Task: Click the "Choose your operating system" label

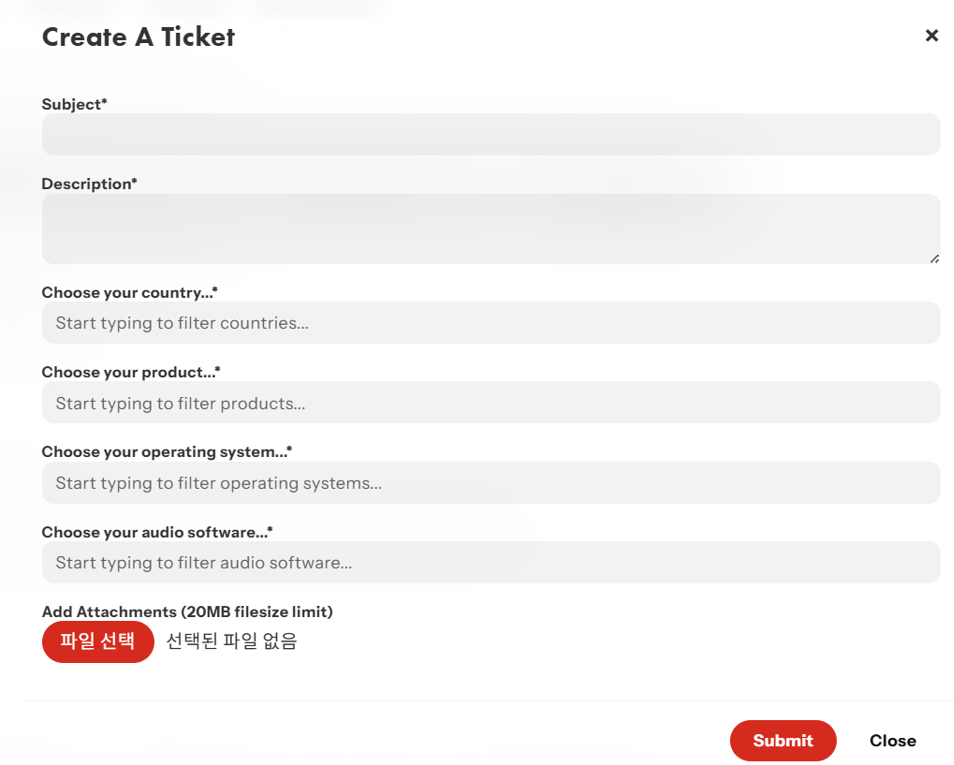Action: tap(166, 452)
